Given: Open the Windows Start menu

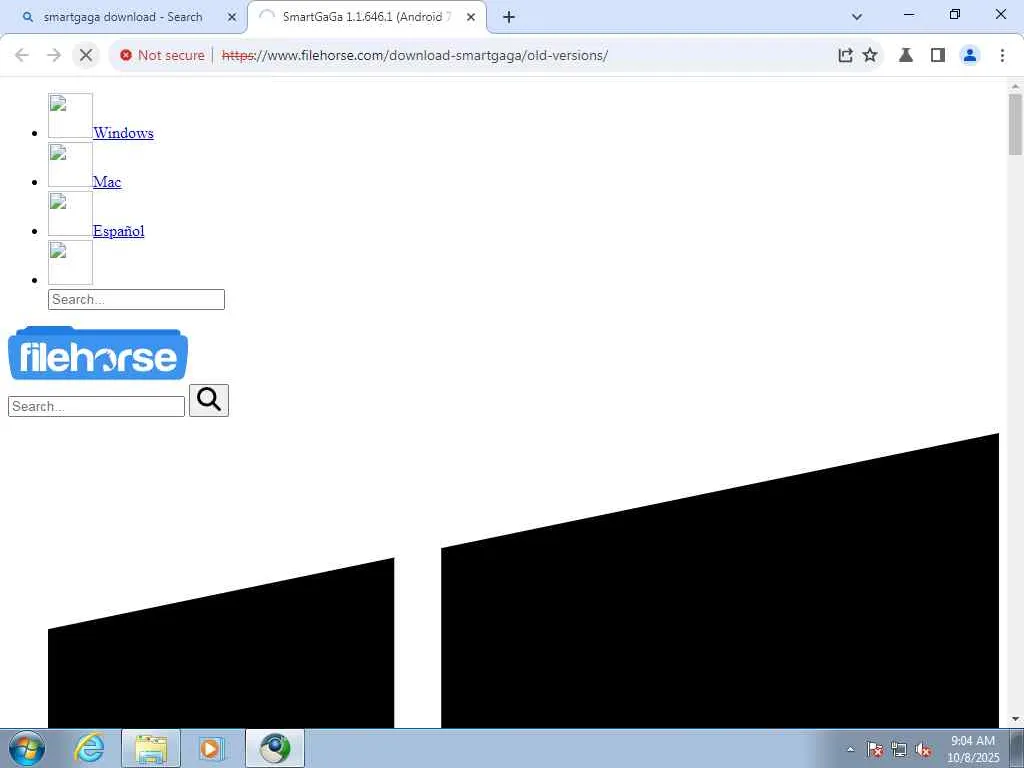Looking at the screenshot, I should click(x=27, y=748).
